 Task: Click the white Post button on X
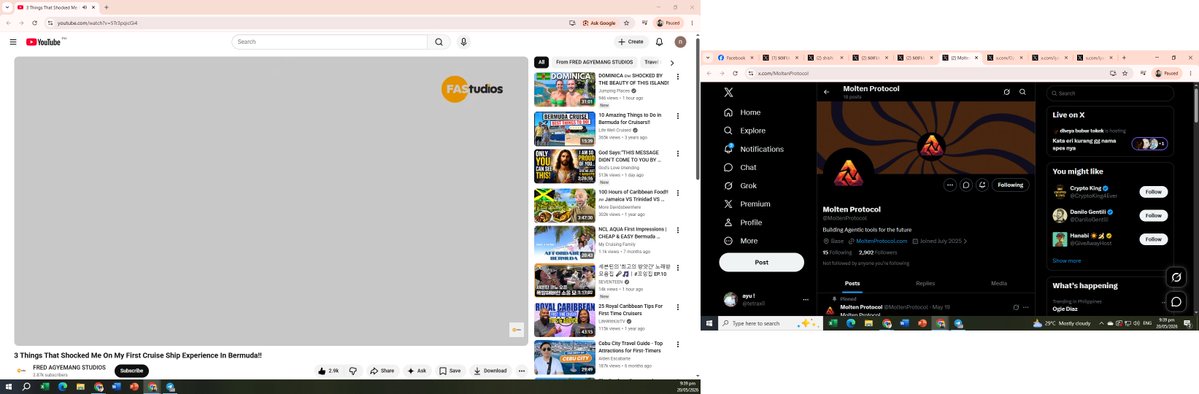click(x=762, y=262)
